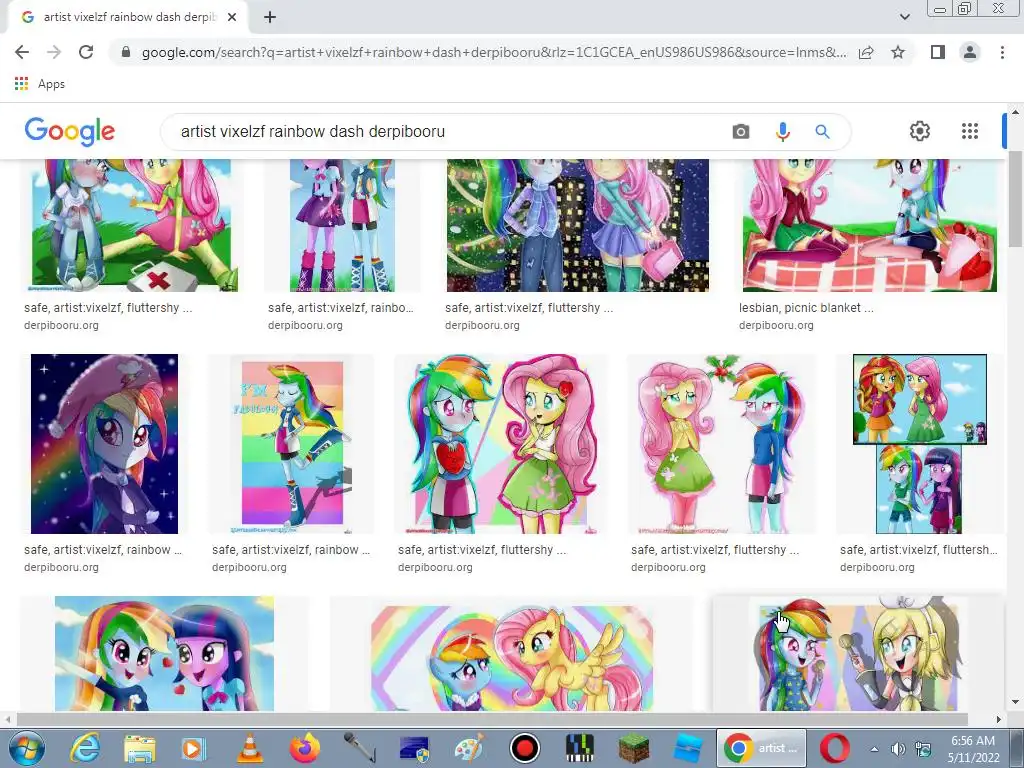The height and width of the screenshot is (768, 1024).
Task: Show hidden system tray icons
Action: tap(874, 749)
